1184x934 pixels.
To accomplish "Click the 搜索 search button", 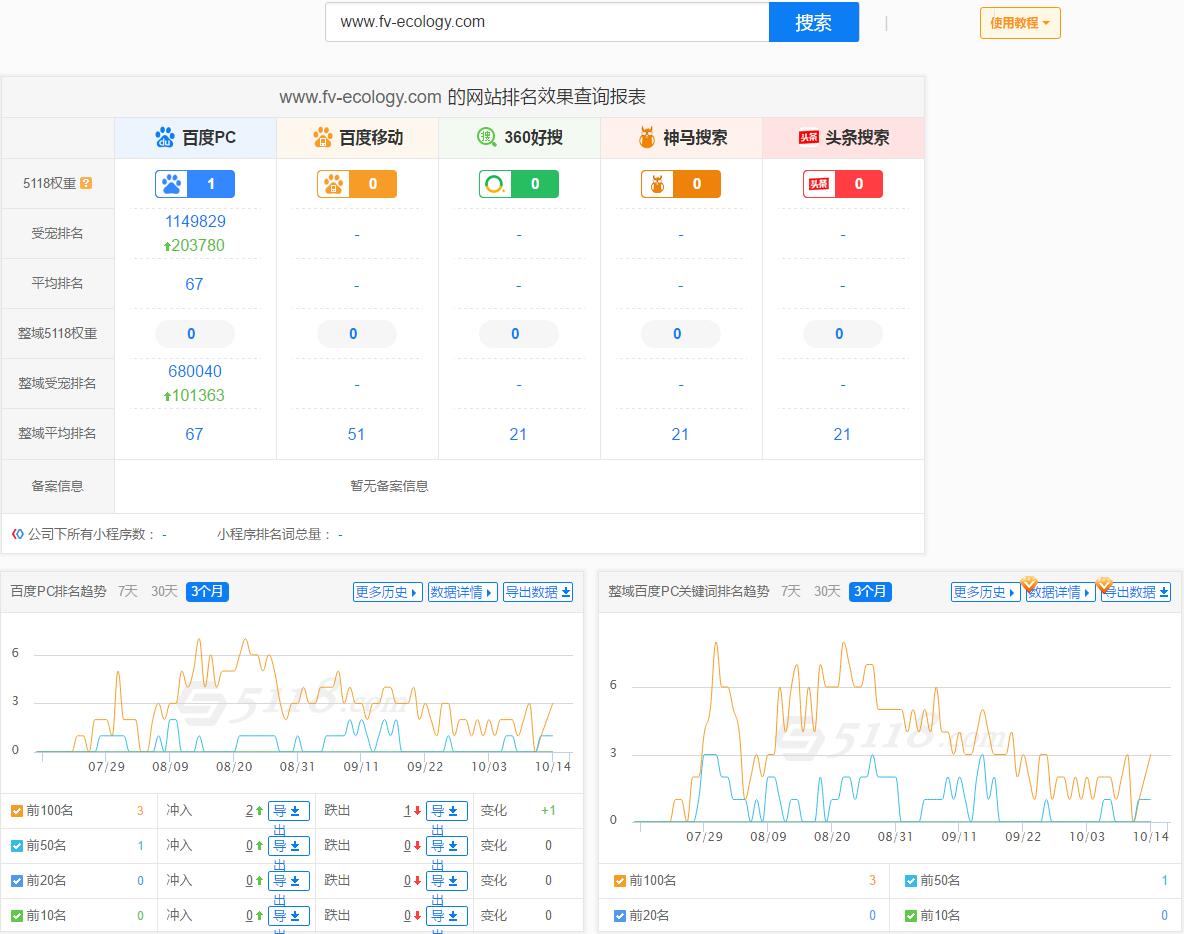I will (813, 21).
